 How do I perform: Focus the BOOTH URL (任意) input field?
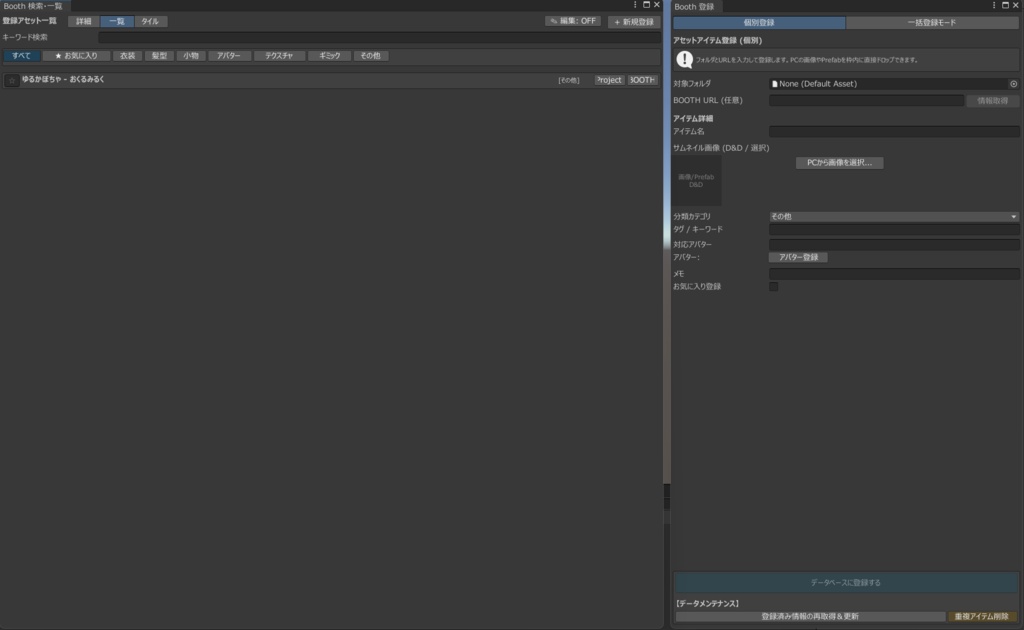(866, 101)
